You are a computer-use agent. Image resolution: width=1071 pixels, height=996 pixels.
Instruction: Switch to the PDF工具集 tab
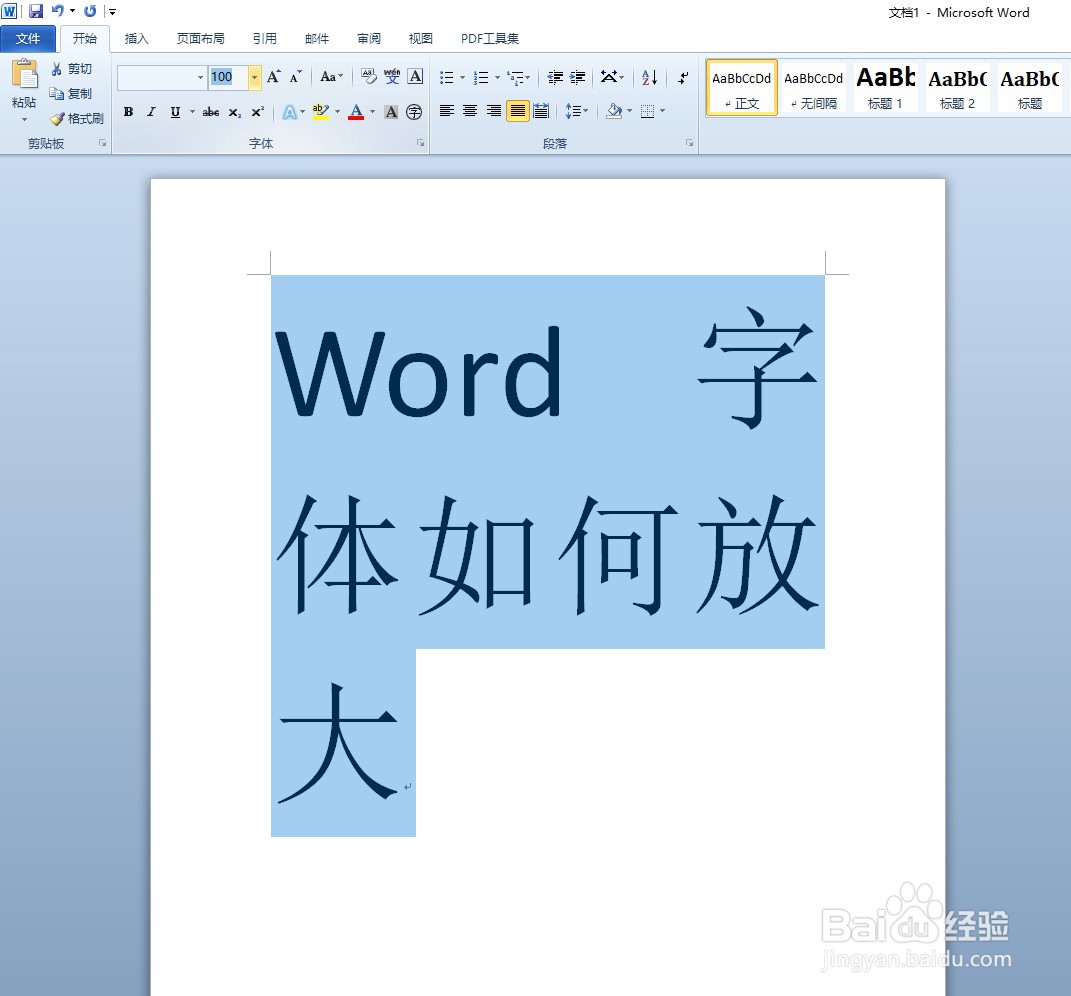[490, 39]
